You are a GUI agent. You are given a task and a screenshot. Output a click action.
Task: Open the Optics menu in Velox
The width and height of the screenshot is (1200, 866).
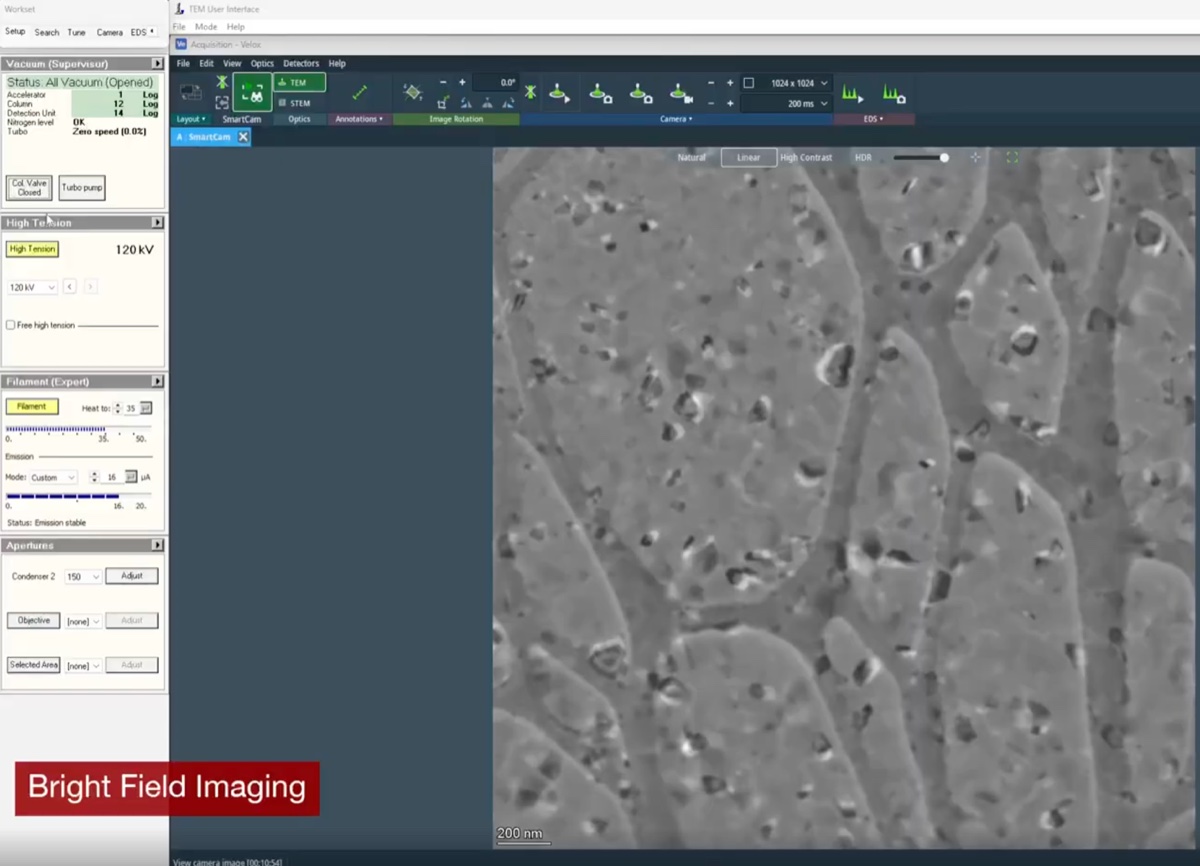coord(262,63)
